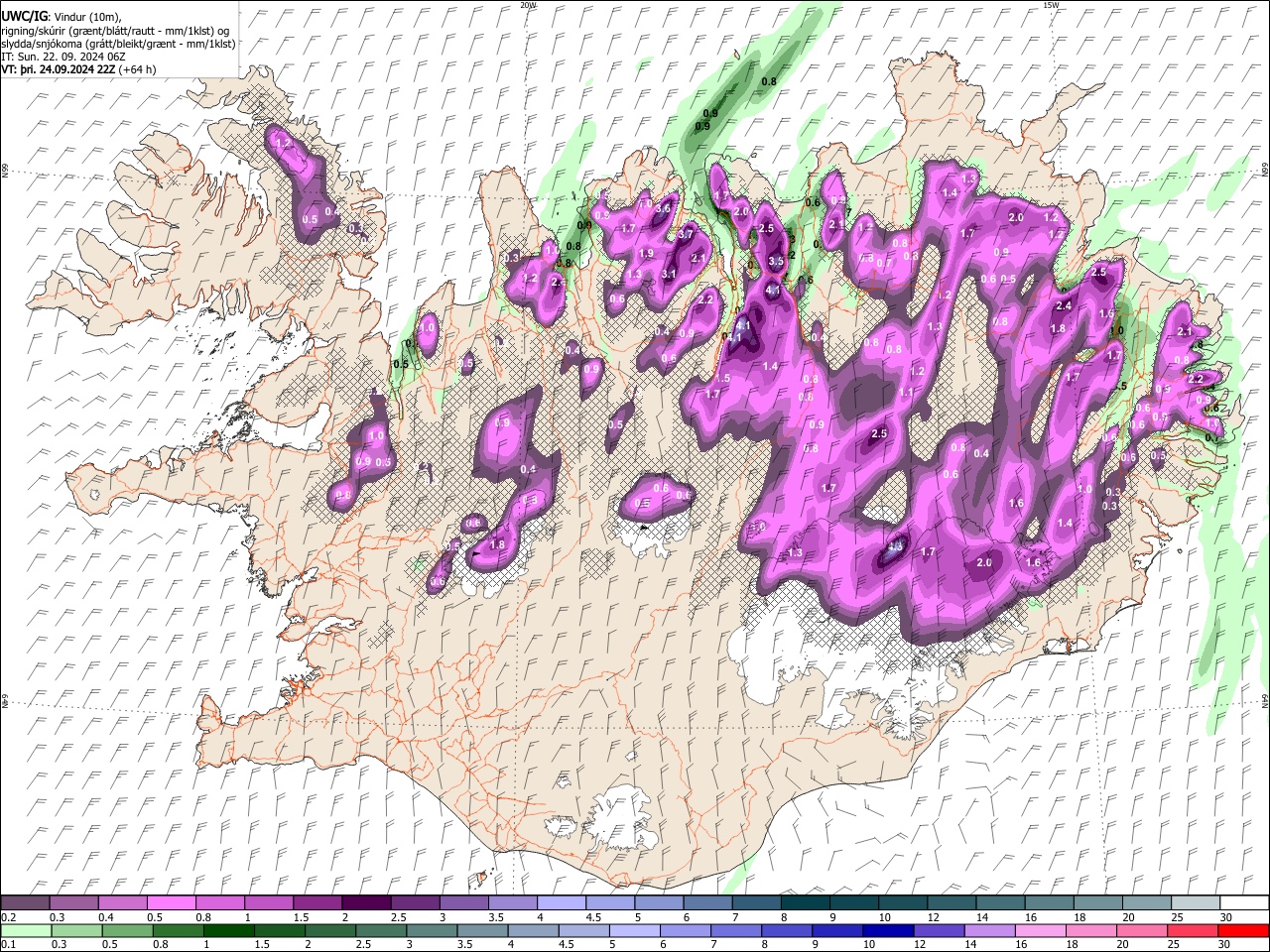
Task: Click the '3.7' precipitation value on the map
Action: (x=685, y=234)
